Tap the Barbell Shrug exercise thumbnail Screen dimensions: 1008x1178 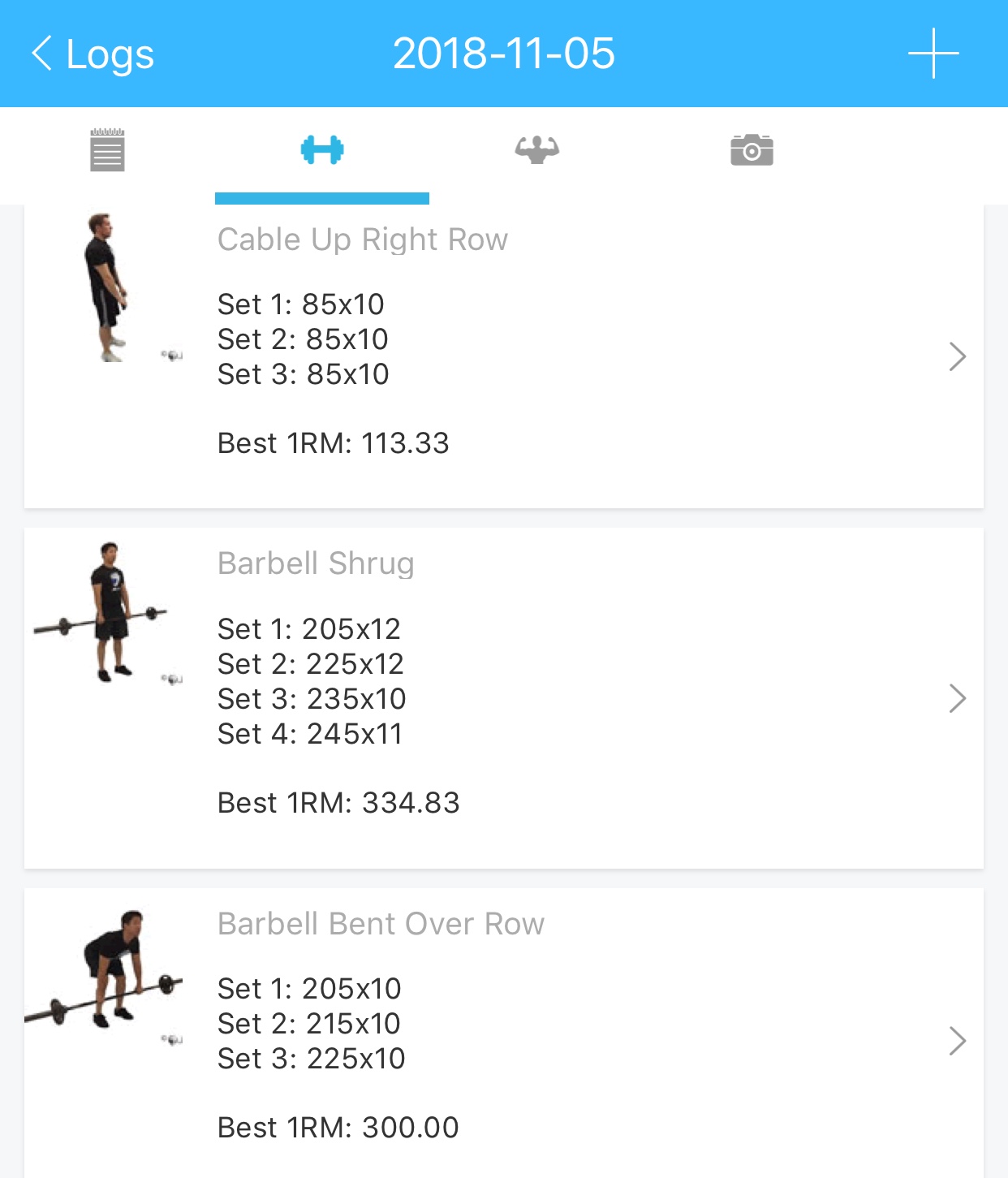tap(106, 613)
